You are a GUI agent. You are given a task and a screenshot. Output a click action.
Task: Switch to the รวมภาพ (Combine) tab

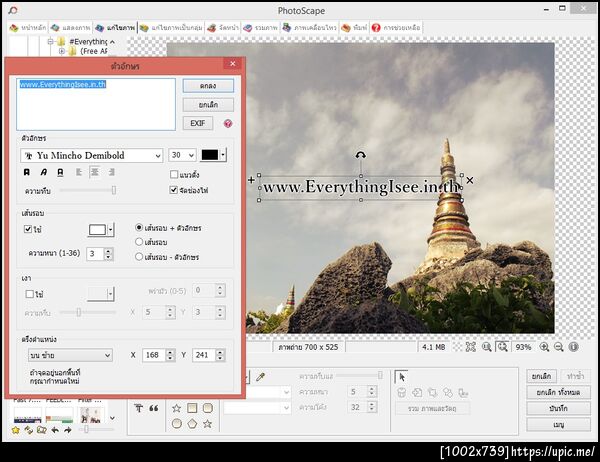pos(261,28)
